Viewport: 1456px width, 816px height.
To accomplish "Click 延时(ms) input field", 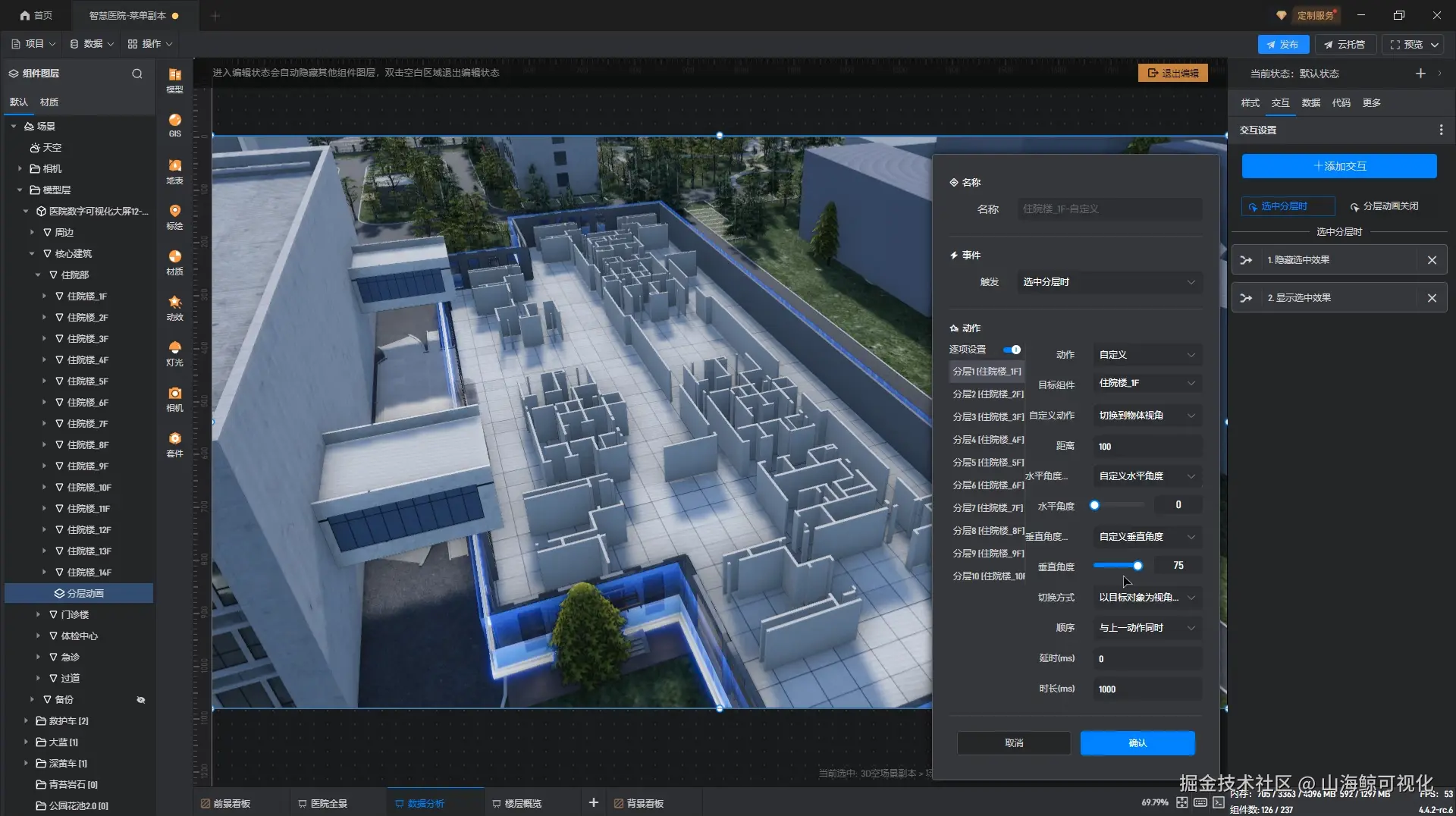I will [x=1147, y=659].
